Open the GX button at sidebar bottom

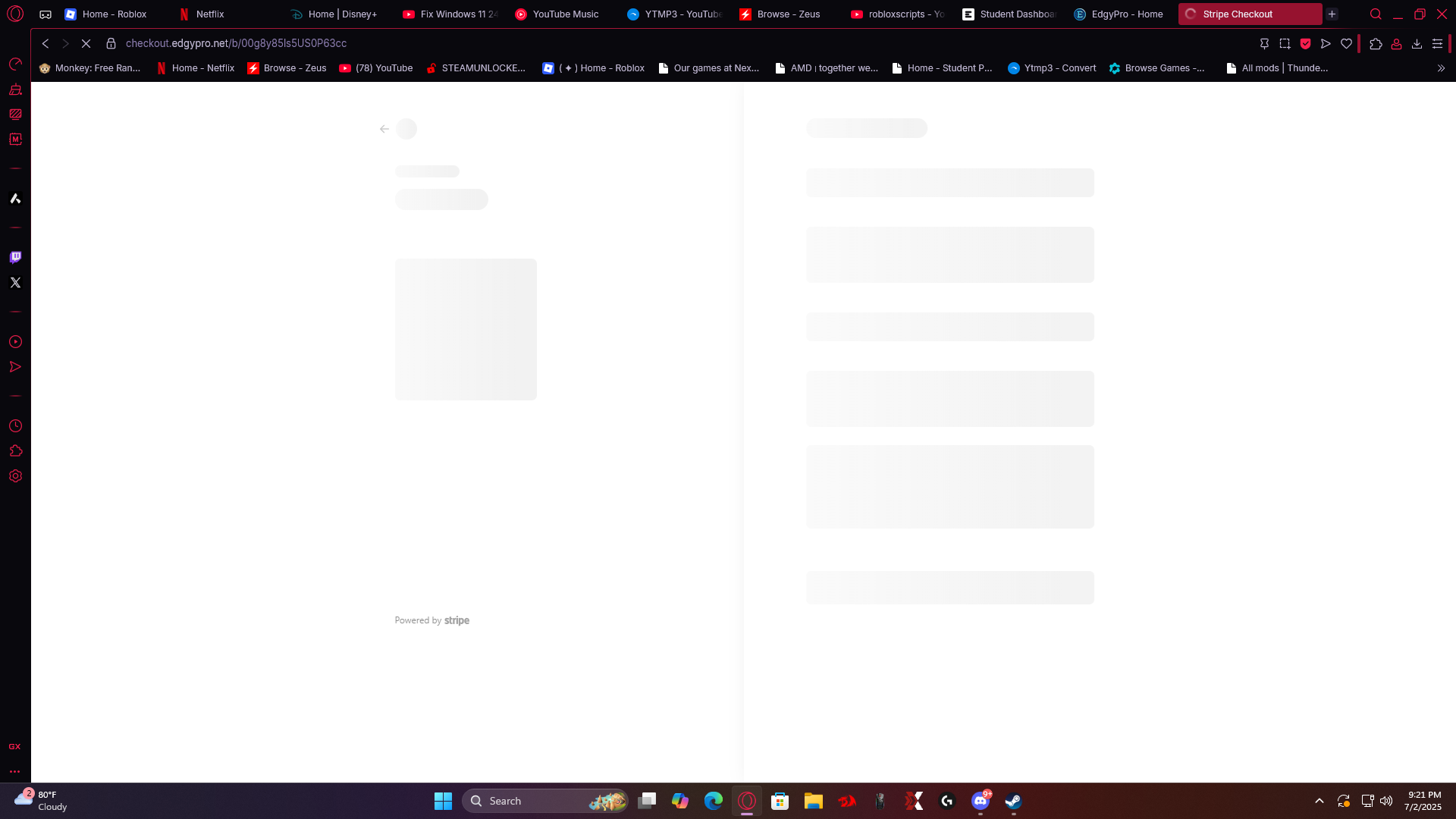(14, 747)
